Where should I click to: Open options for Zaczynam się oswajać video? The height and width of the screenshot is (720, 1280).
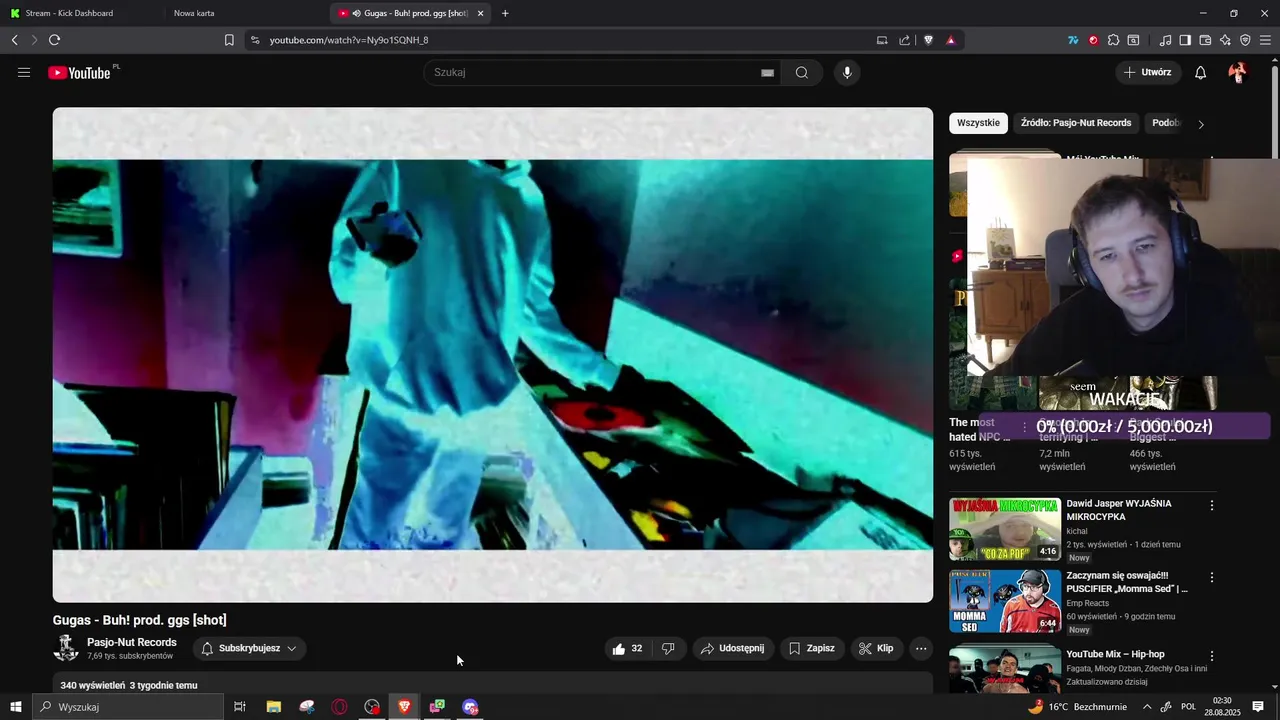coord(1211,577)
